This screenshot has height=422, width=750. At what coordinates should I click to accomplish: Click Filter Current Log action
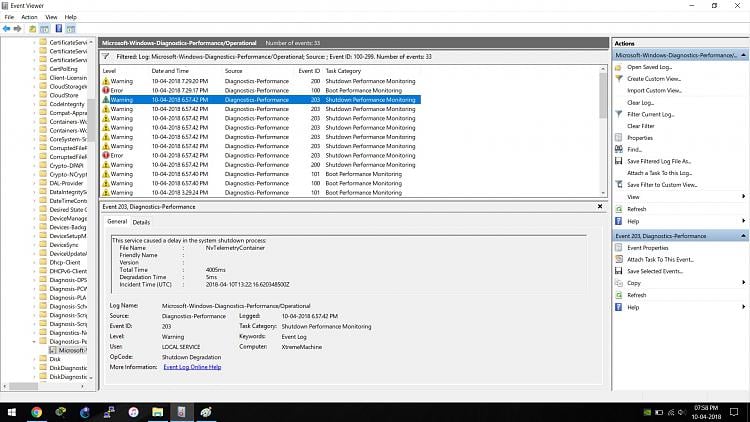[651, 114]
